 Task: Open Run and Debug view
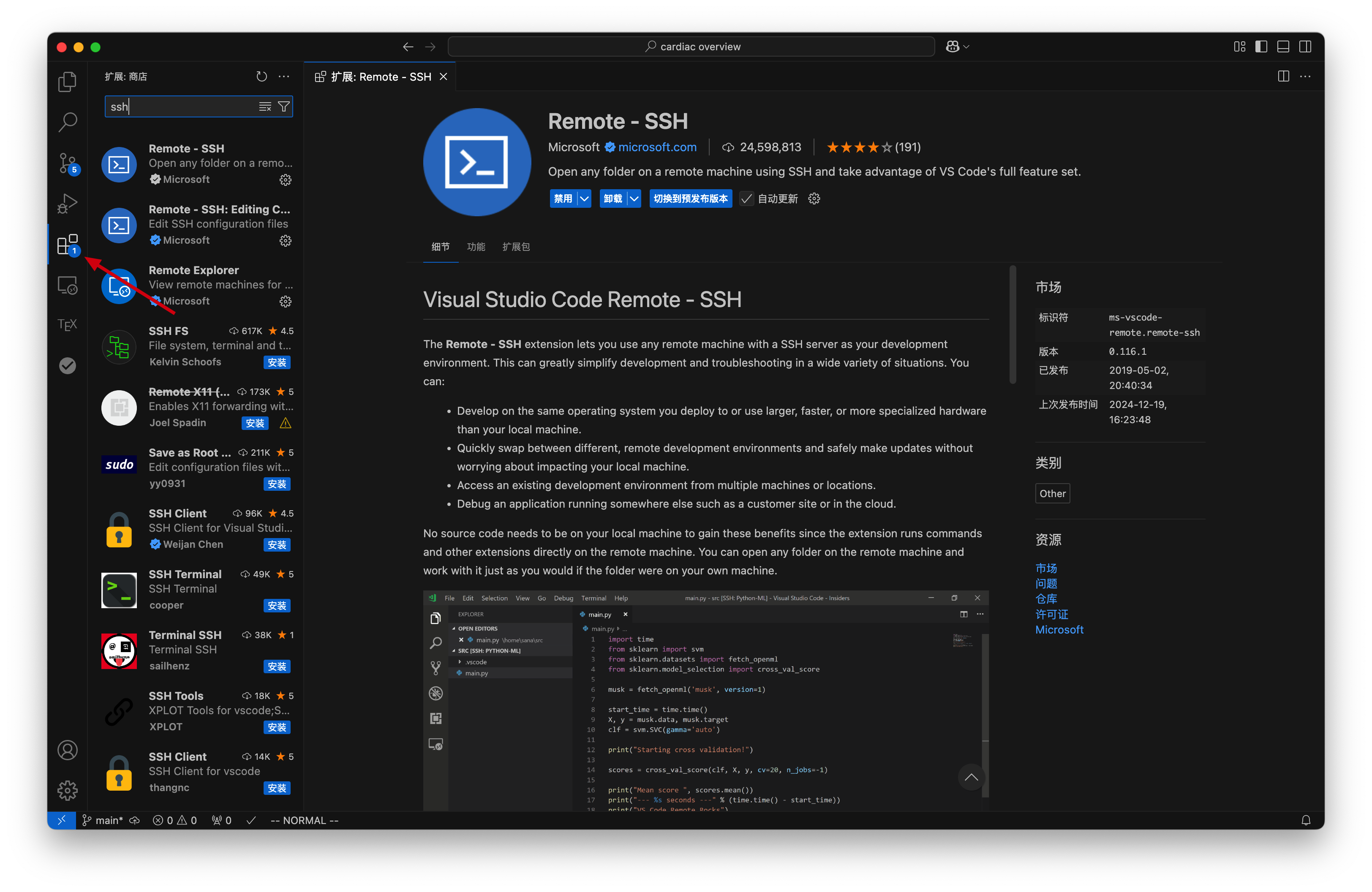68,204
